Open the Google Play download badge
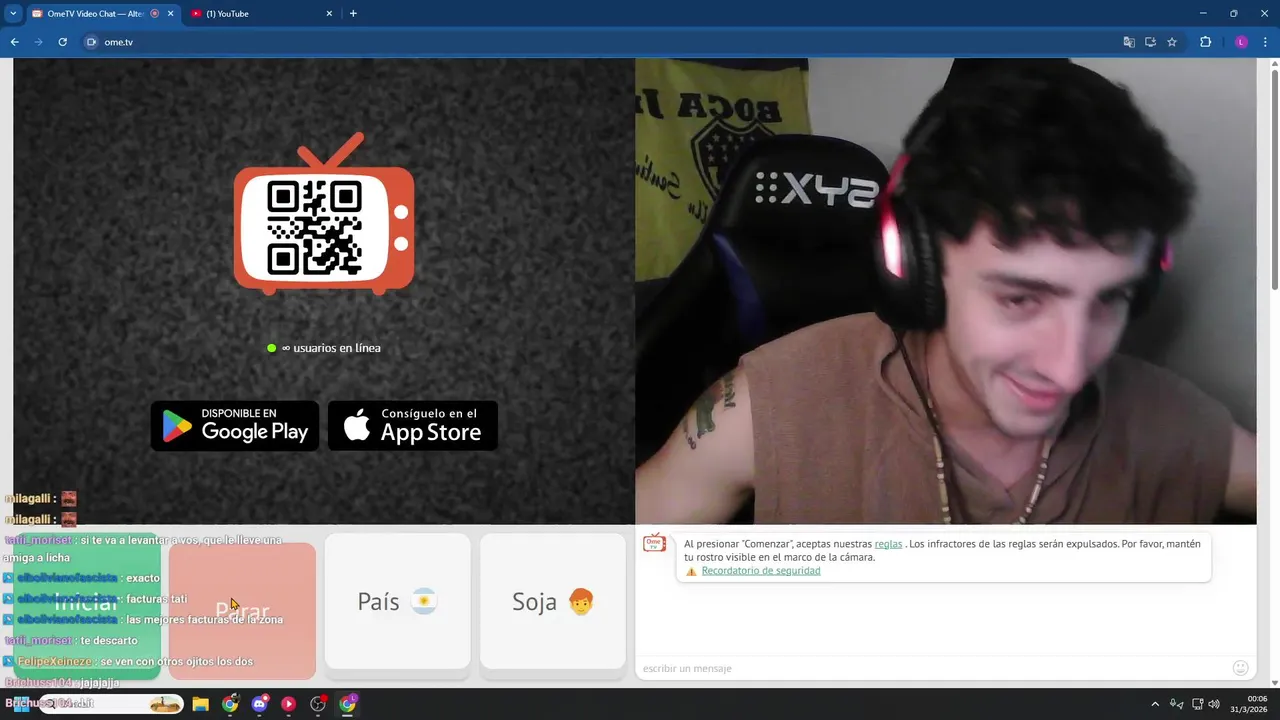 (x=235, y=426)
